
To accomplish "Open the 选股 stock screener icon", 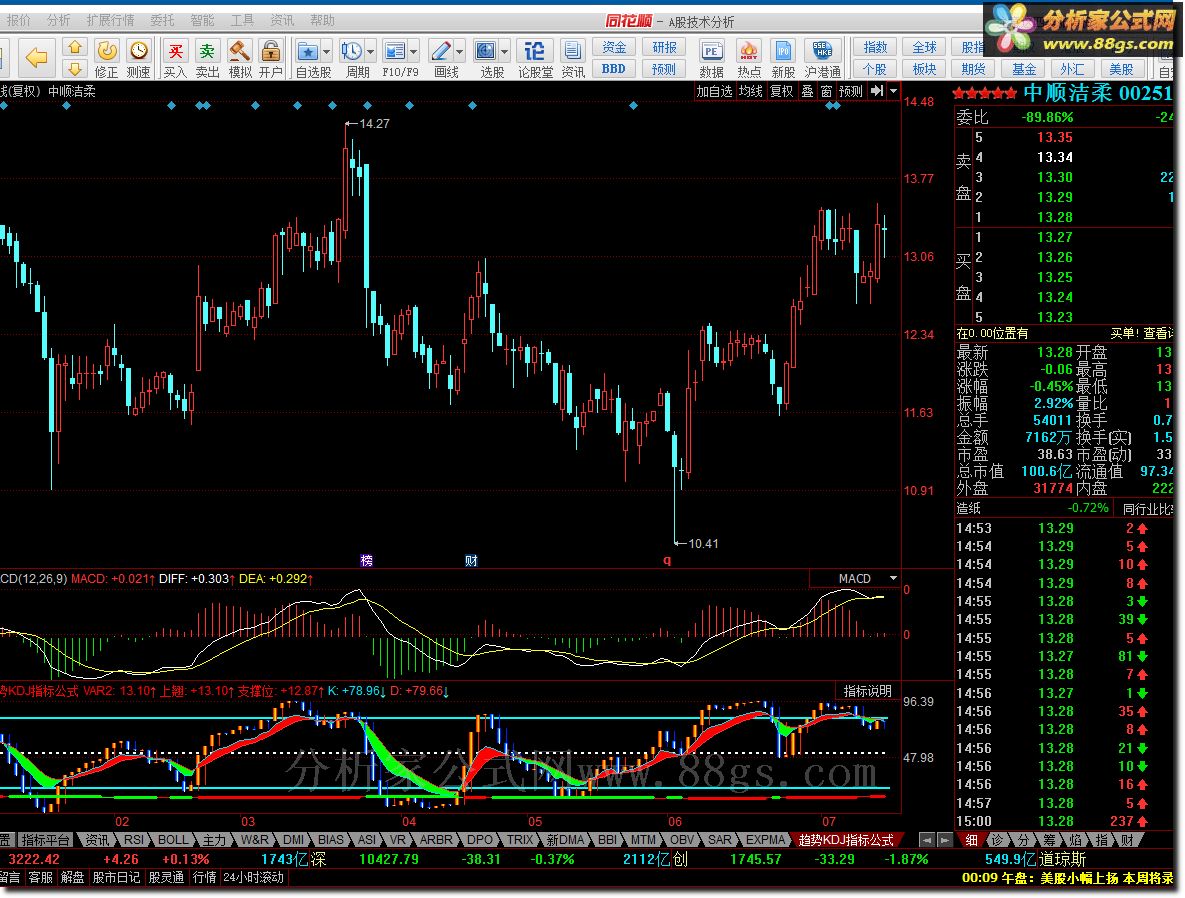I will 485,51.
